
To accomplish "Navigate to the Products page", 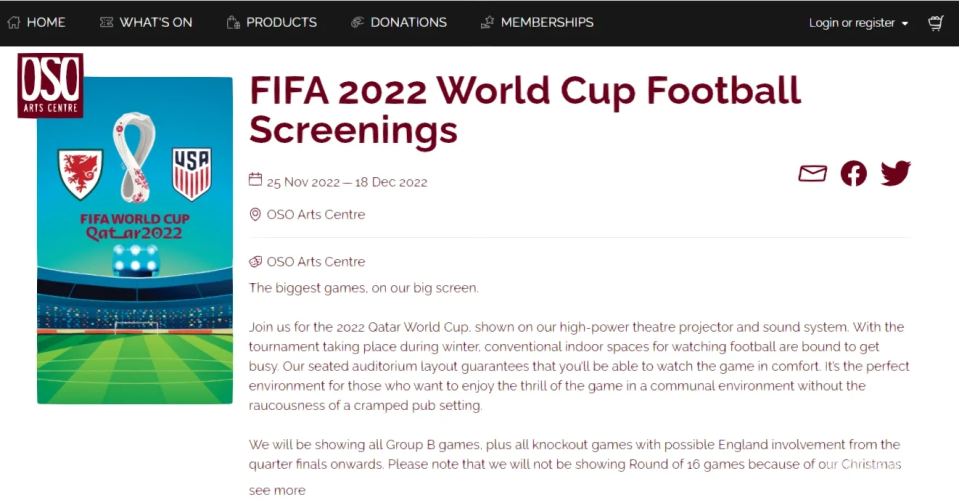I will [x=281, y=22].
